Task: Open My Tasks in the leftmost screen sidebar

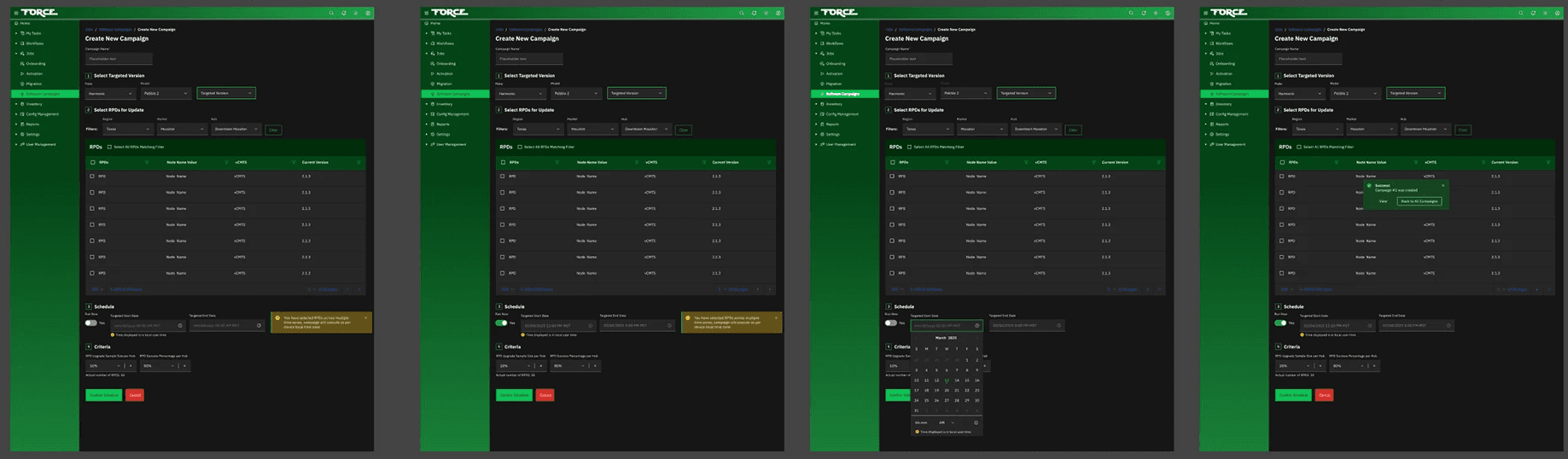Action: tap(33, 33)
